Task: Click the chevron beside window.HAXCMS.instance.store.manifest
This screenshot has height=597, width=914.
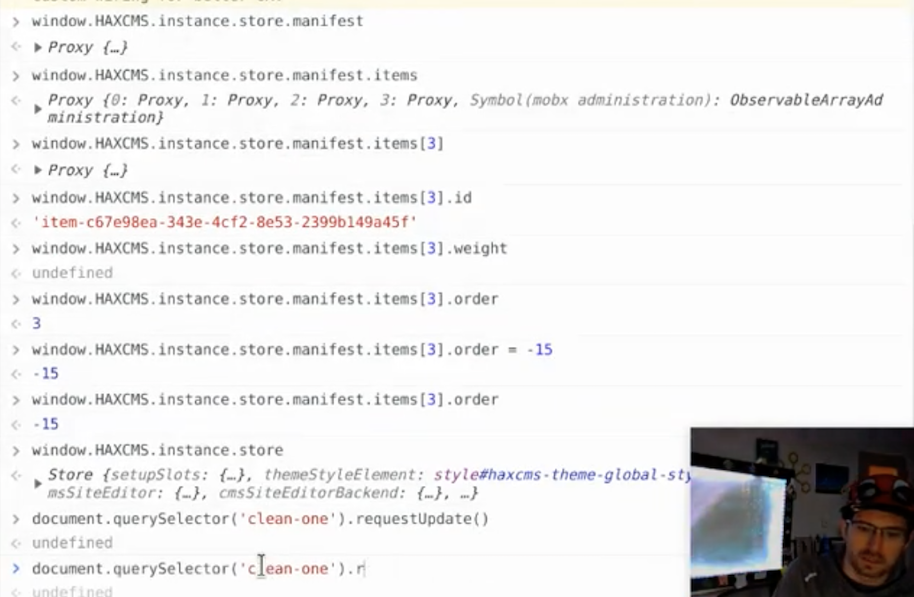Action: pos(14,21)
